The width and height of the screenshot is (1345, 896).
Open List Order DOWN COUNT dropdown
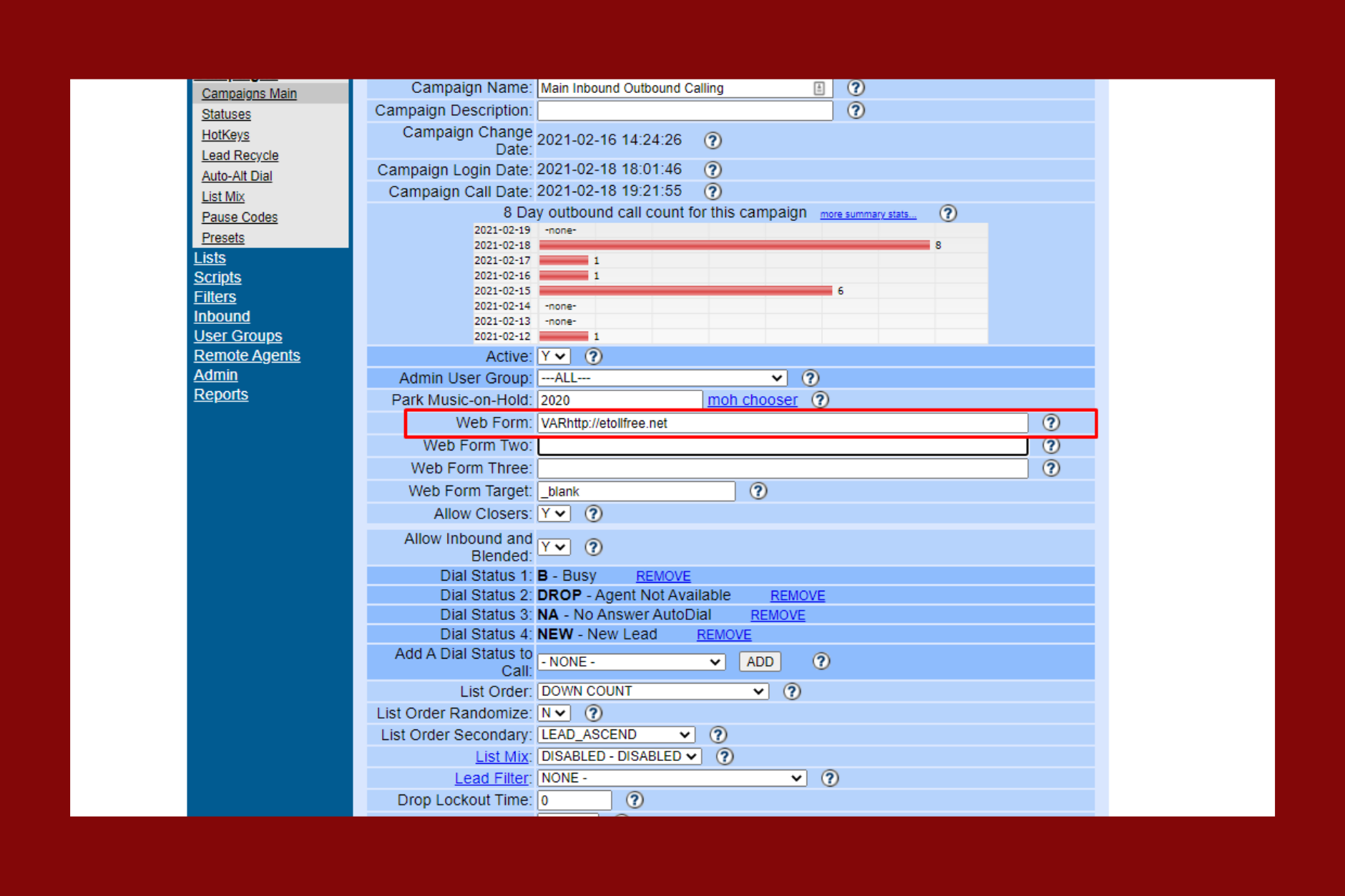[x=653, y=691]
